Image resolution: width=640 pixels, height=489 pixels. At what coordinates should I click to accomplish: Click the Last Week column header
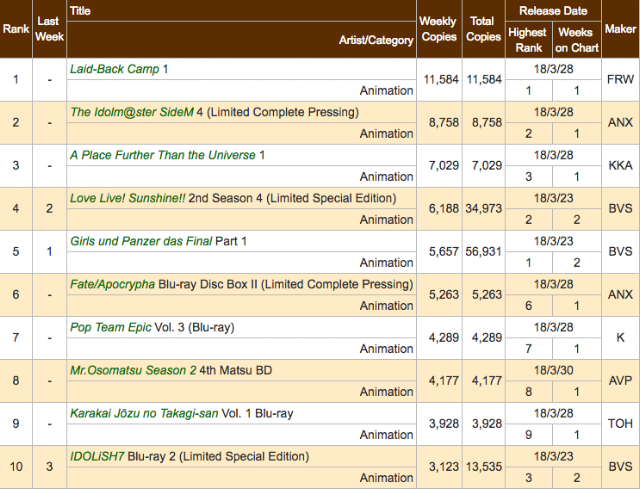(49, 29)
